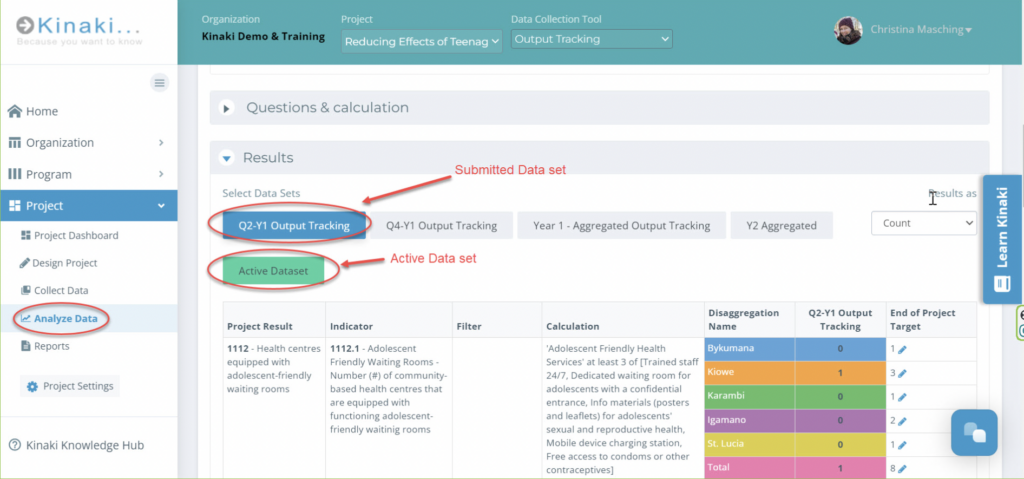The image size is (1024, 479).
Task: Open the Learn Kinaki side panel
Action: (1002, 239)
